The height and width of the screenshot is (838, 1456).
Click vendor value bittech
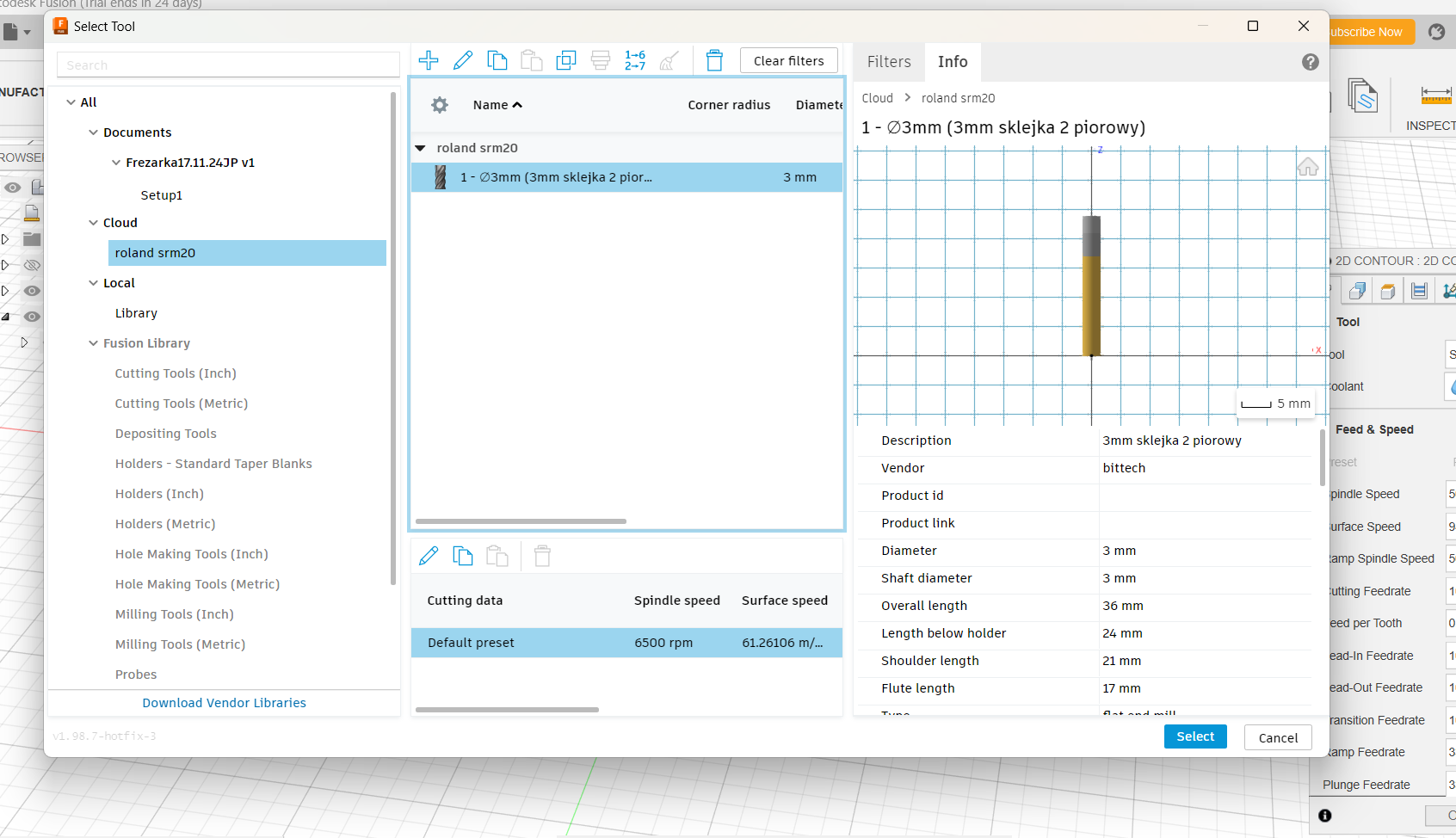pyautogui.click(x=1124, y=468)
